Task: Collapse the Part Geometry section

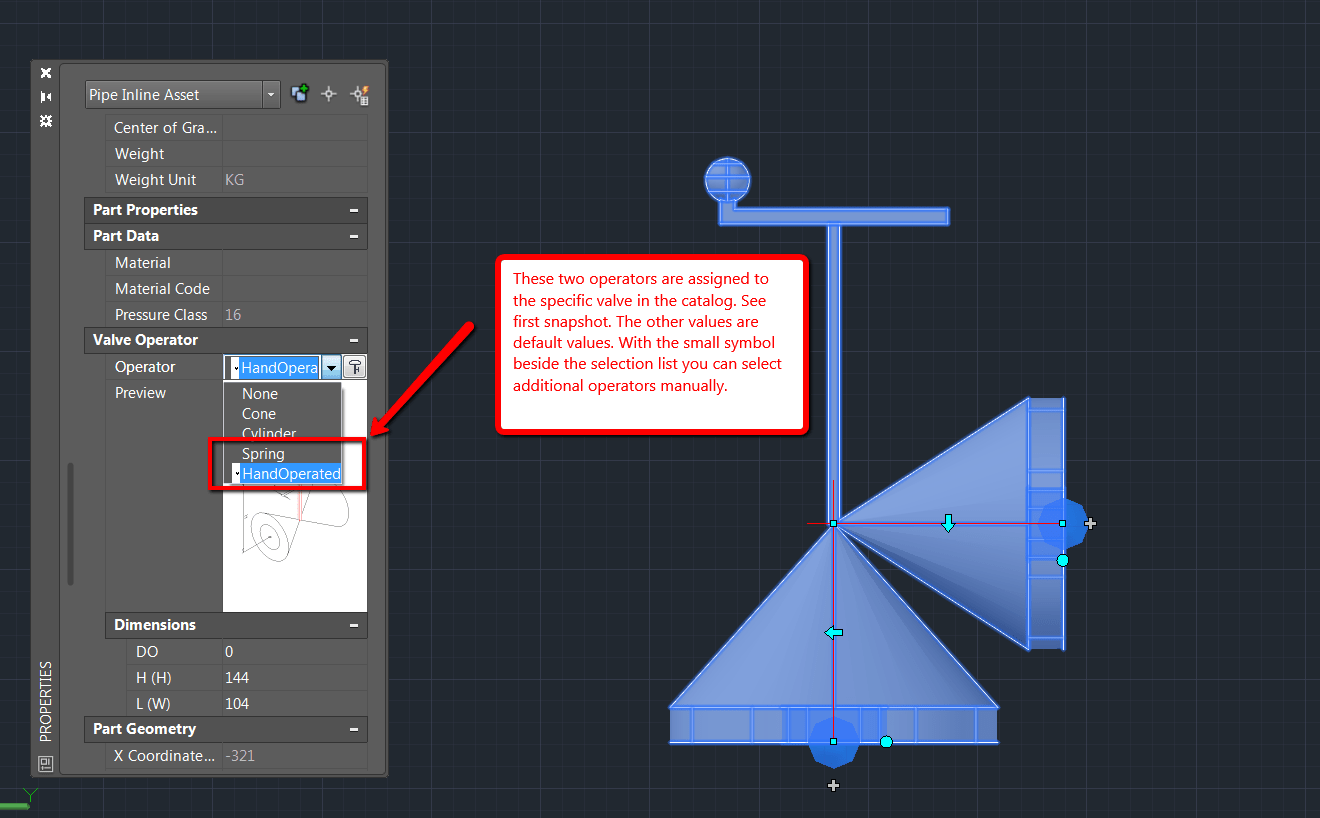Action: coord(354,729)
